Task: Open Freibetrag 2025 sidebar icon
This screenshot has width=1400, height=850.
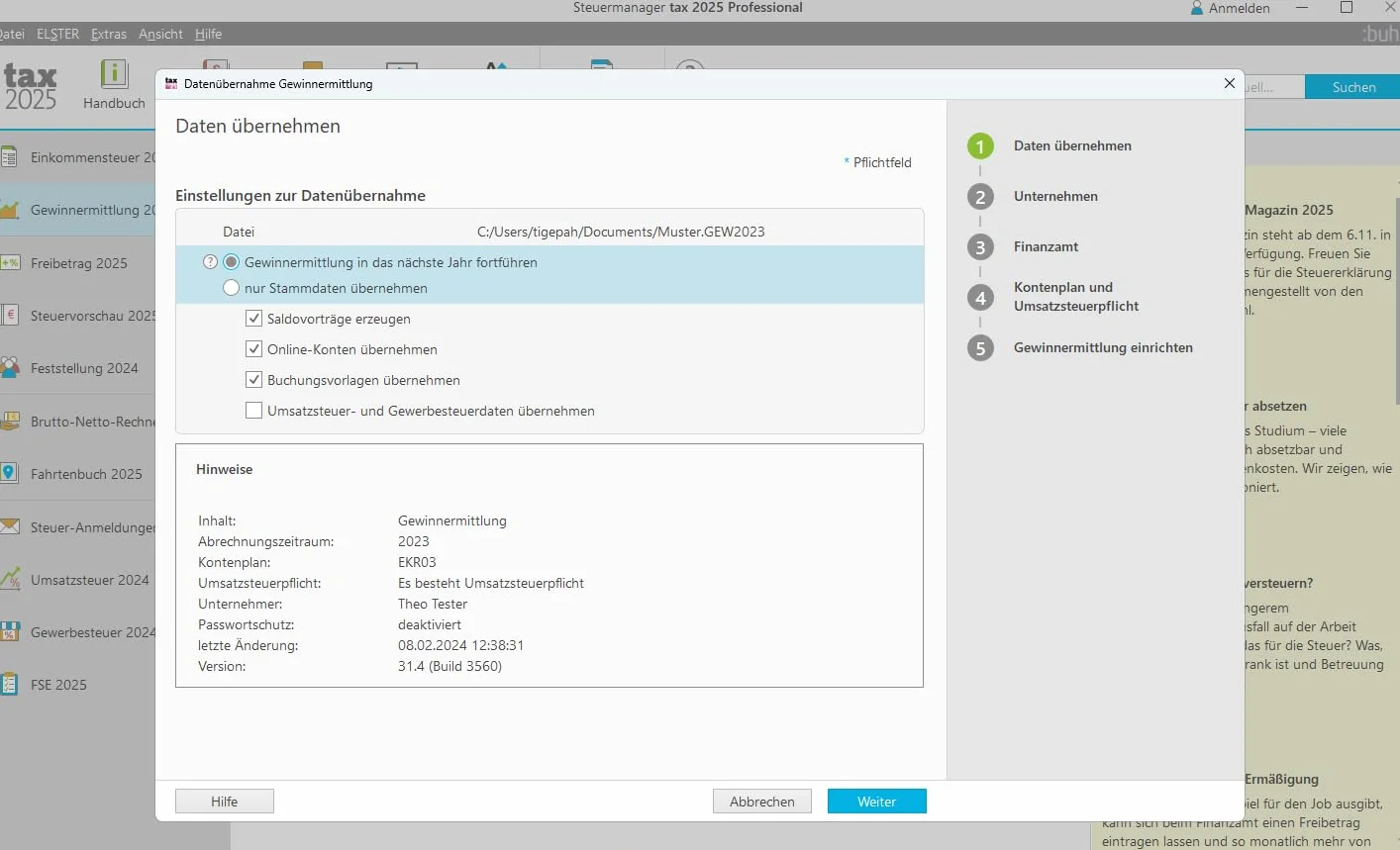Action: [10, 263]
